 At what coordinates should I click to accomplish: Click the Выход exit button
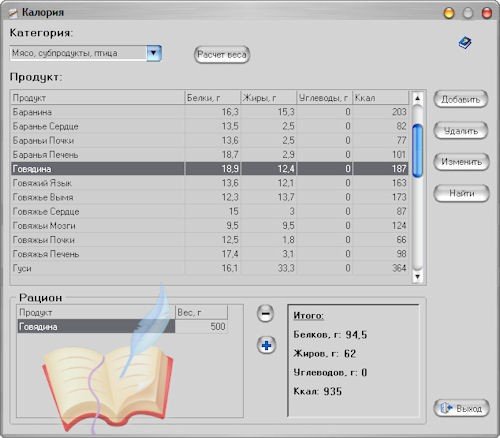click(x=461, y=408)
